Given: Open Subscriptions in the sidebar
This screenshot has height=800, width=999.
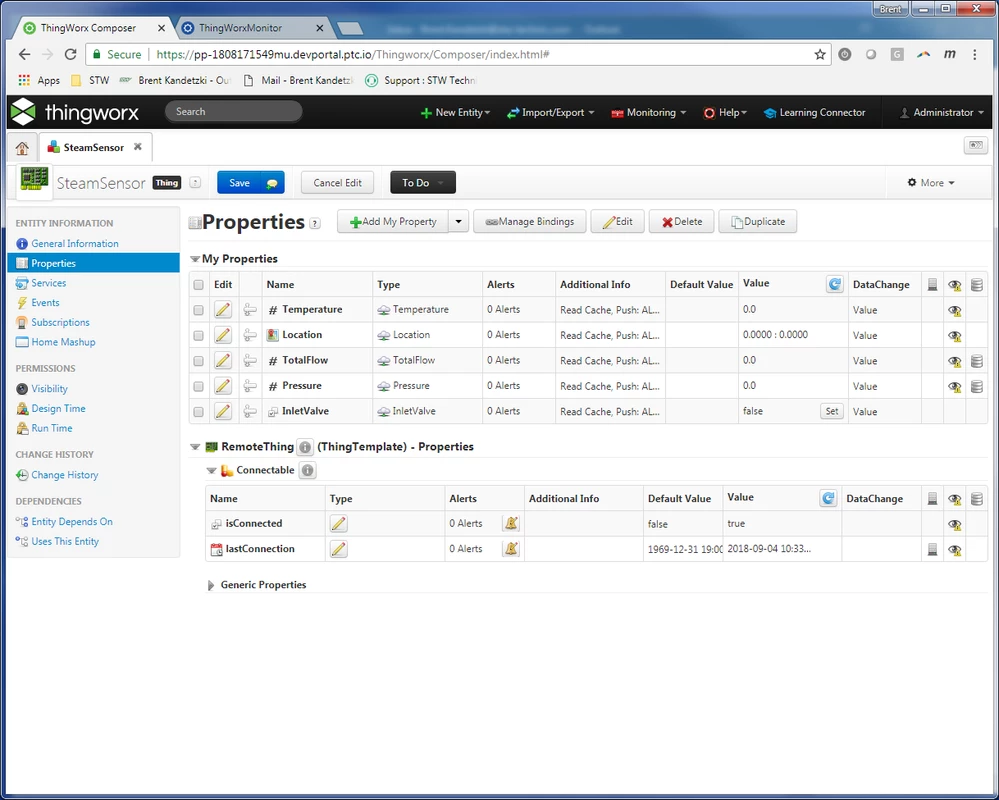Looking at the screenshot, I should coord(61,322).
